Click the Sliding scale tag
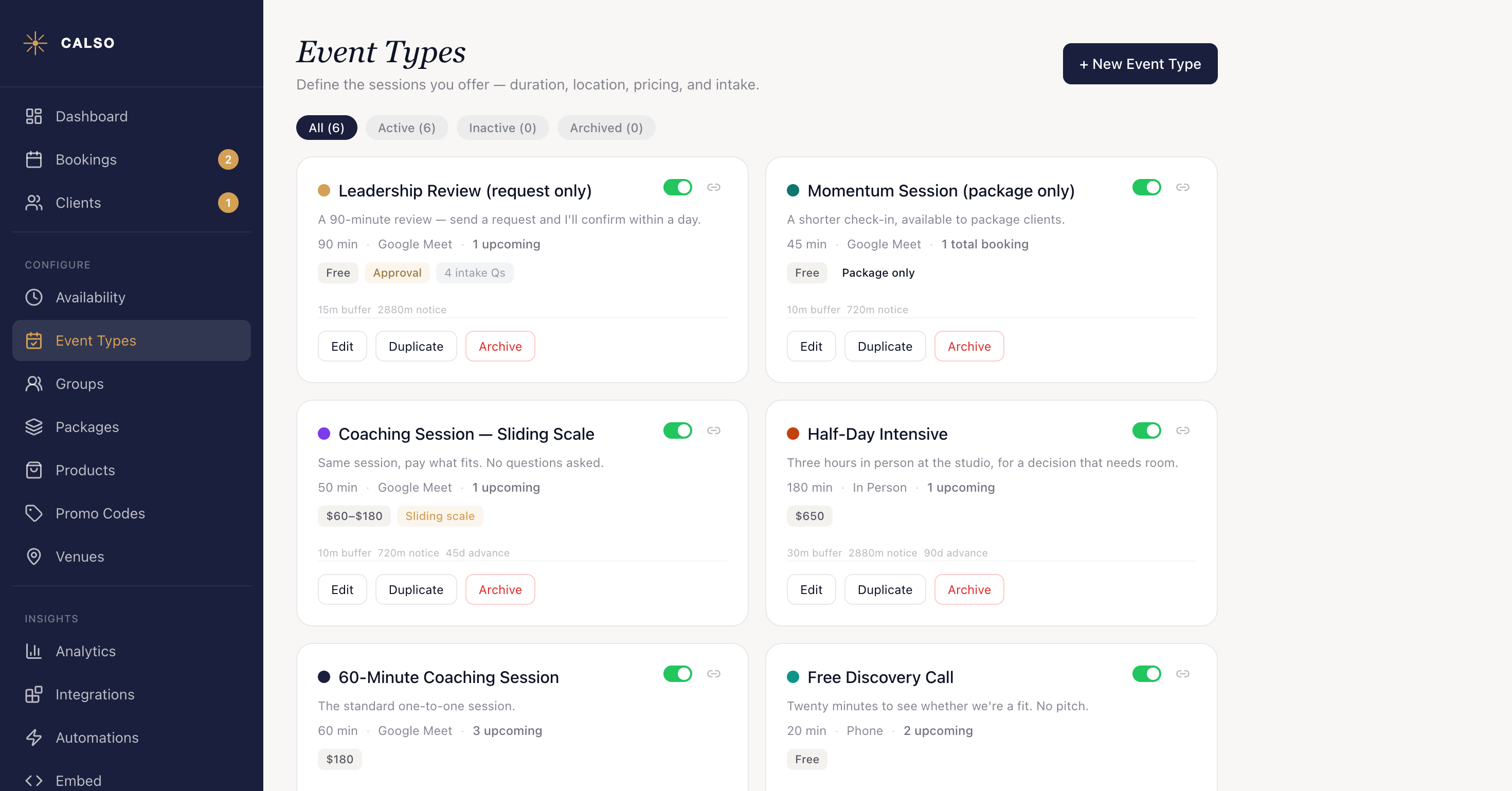This screenshot has width=1512, height=791. pos(440,516)
